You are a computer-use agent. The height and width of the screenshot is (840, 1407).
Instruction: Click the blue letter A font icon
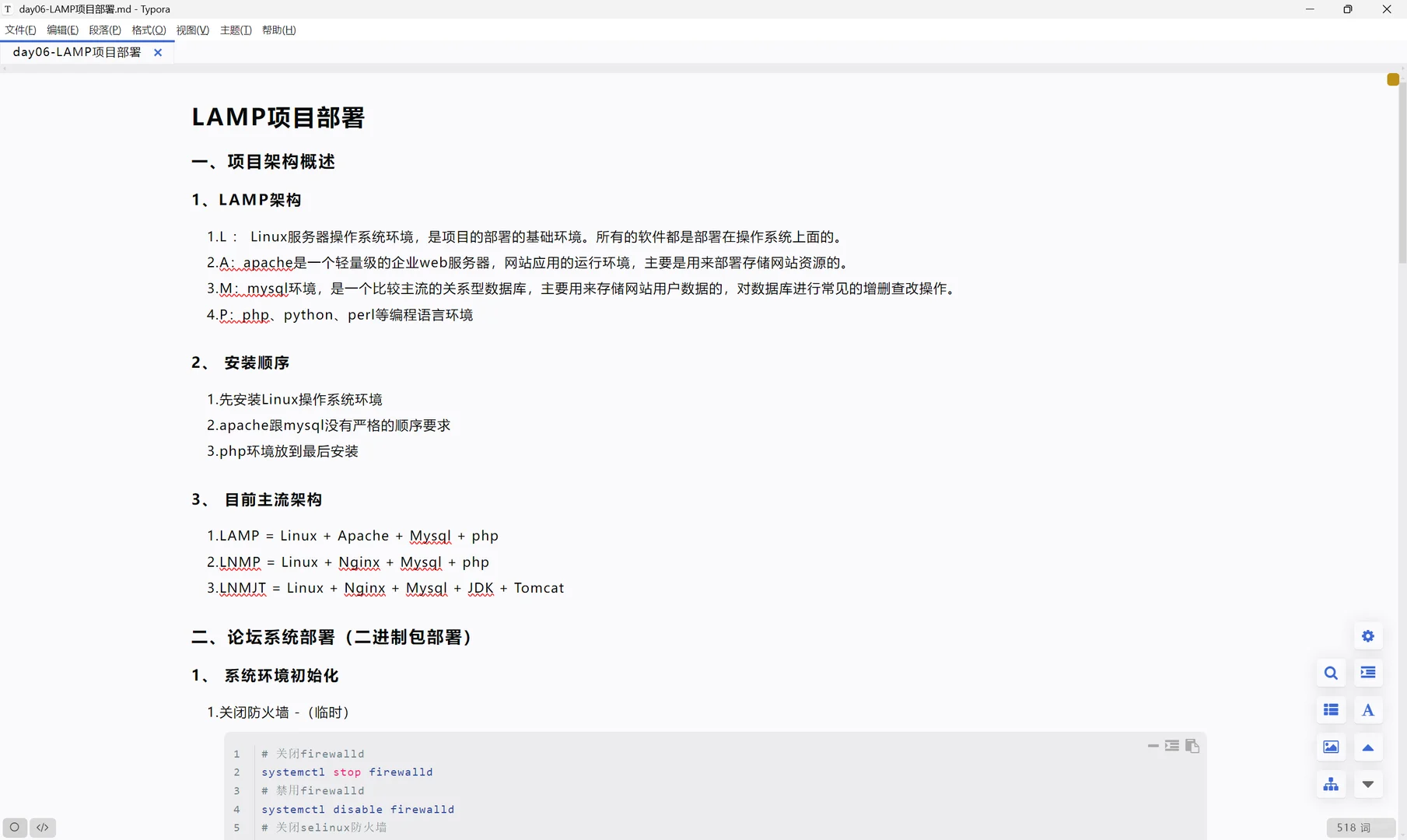coord(1367,710)
